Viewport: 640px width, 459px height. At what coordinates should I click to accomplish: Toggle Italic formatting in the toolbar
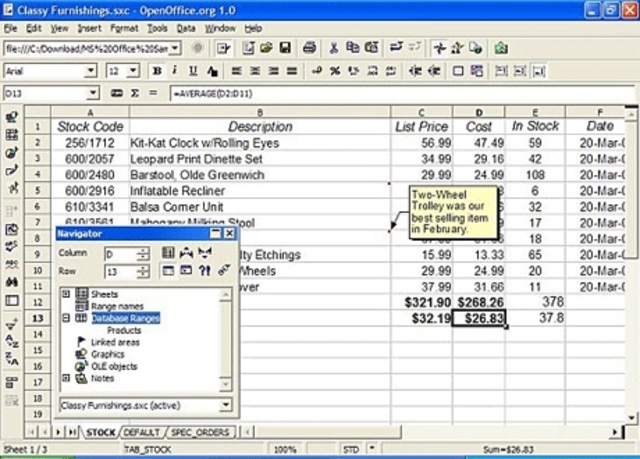[175, 71]
